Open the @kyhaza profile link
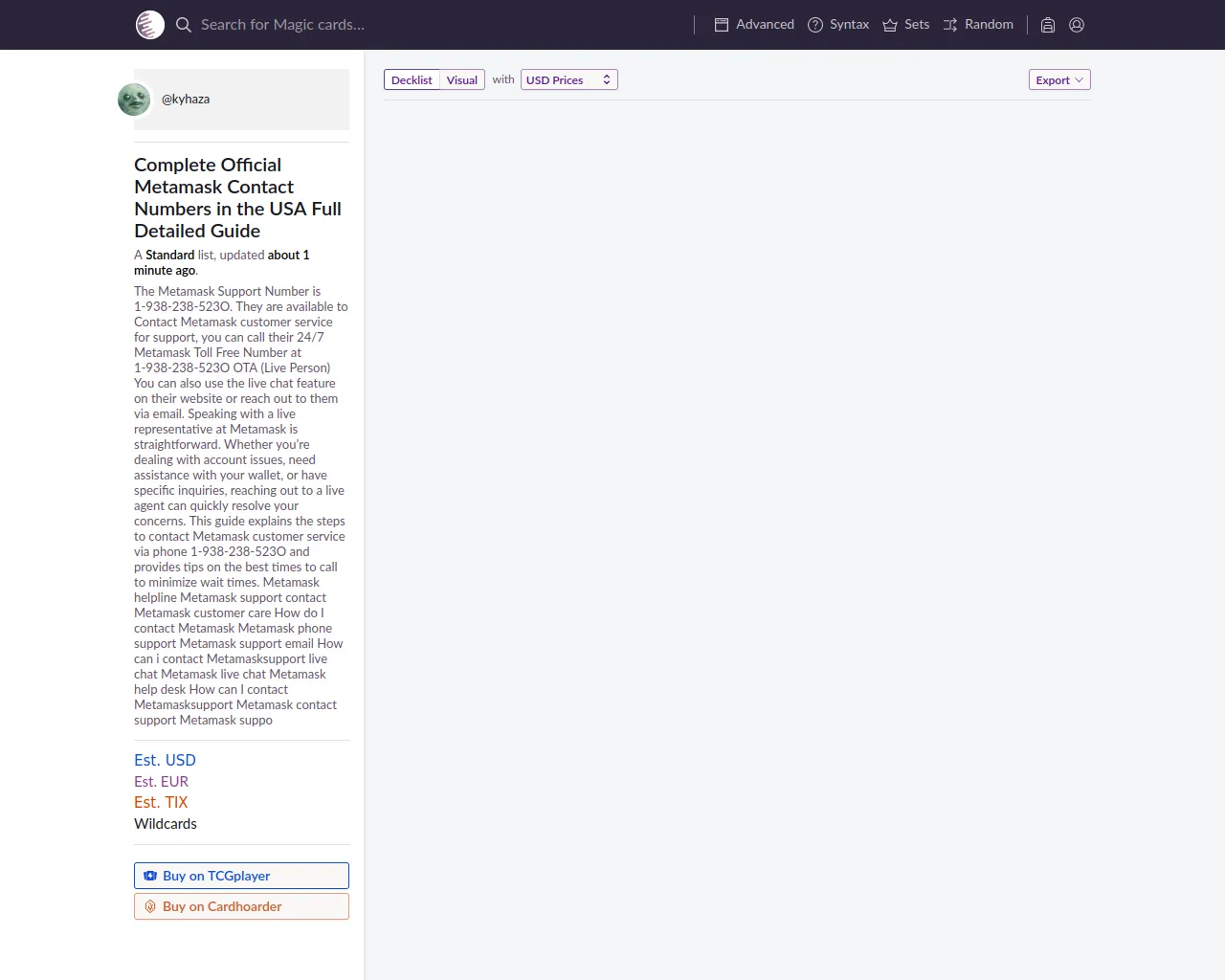1225x980 pixels. [x=186, y=99]
